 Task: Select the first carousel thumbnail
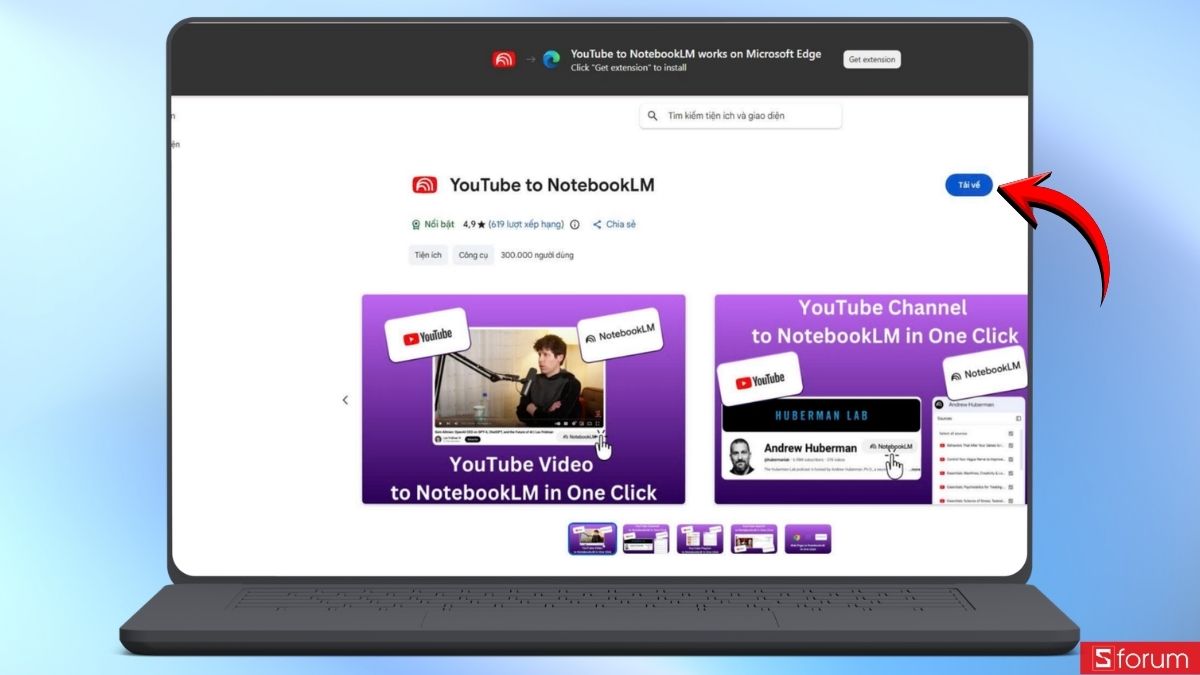pyautogui.click(x=592, y=539)
